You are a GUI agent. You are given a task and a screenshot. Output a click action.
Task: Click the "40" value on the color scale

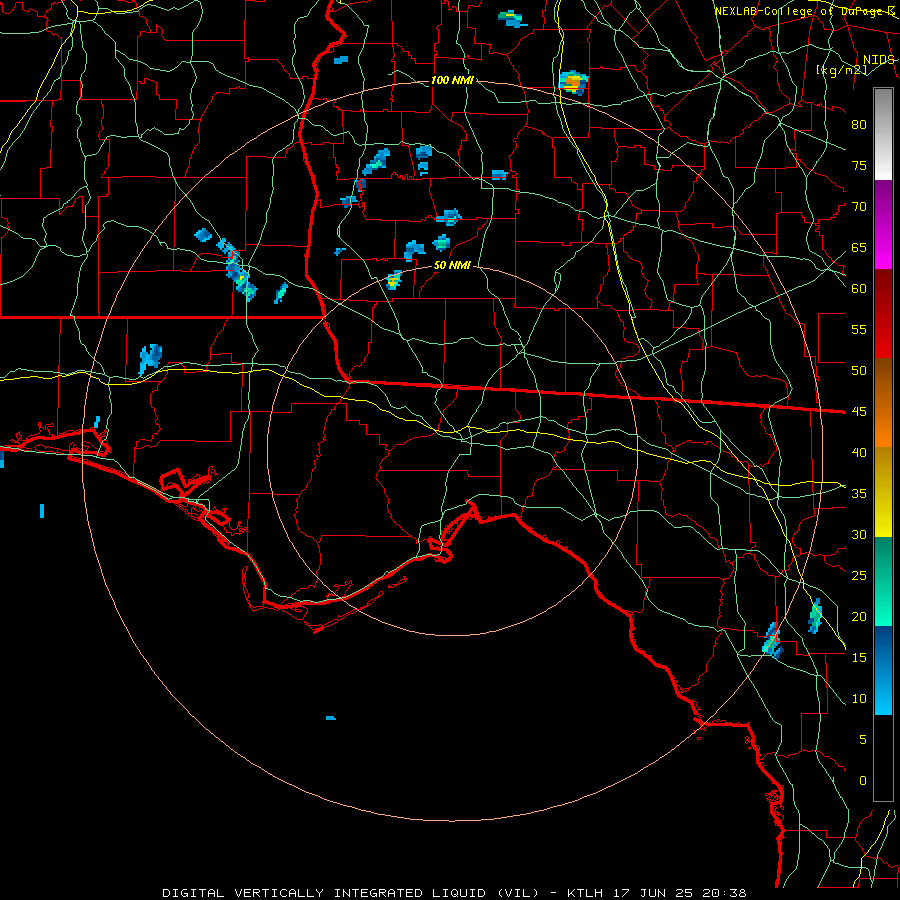859,453
